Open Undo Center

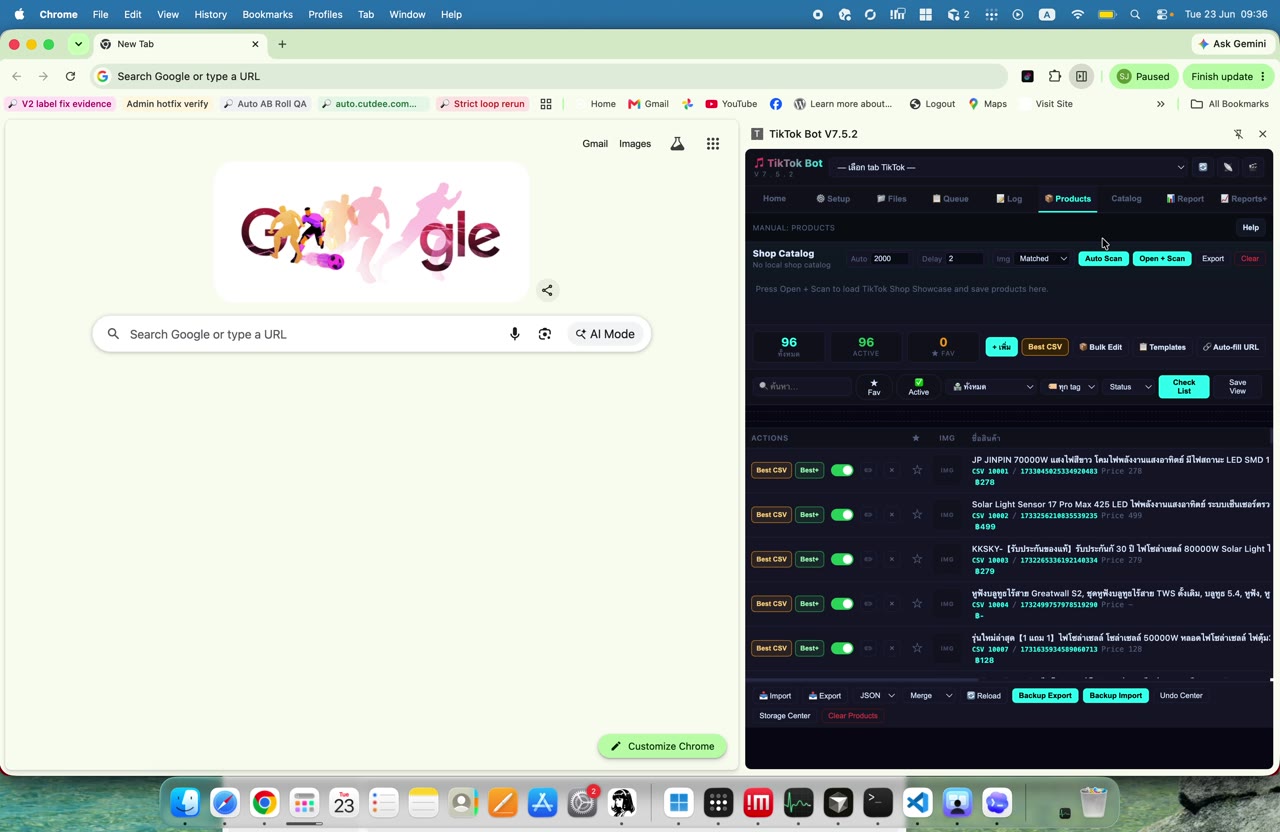click(1181, 696)
